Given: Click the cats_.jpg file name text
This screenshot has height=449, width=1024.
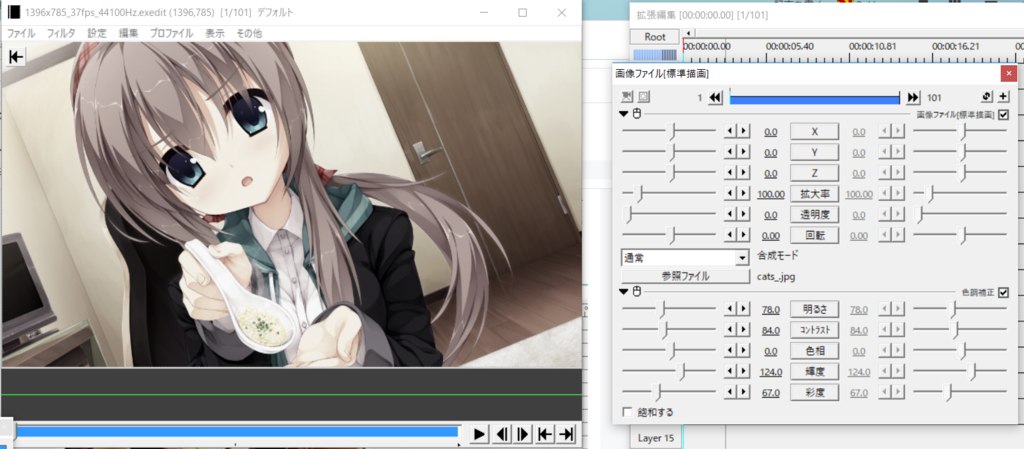Looking at the screenshot, I should click(776, 277).
